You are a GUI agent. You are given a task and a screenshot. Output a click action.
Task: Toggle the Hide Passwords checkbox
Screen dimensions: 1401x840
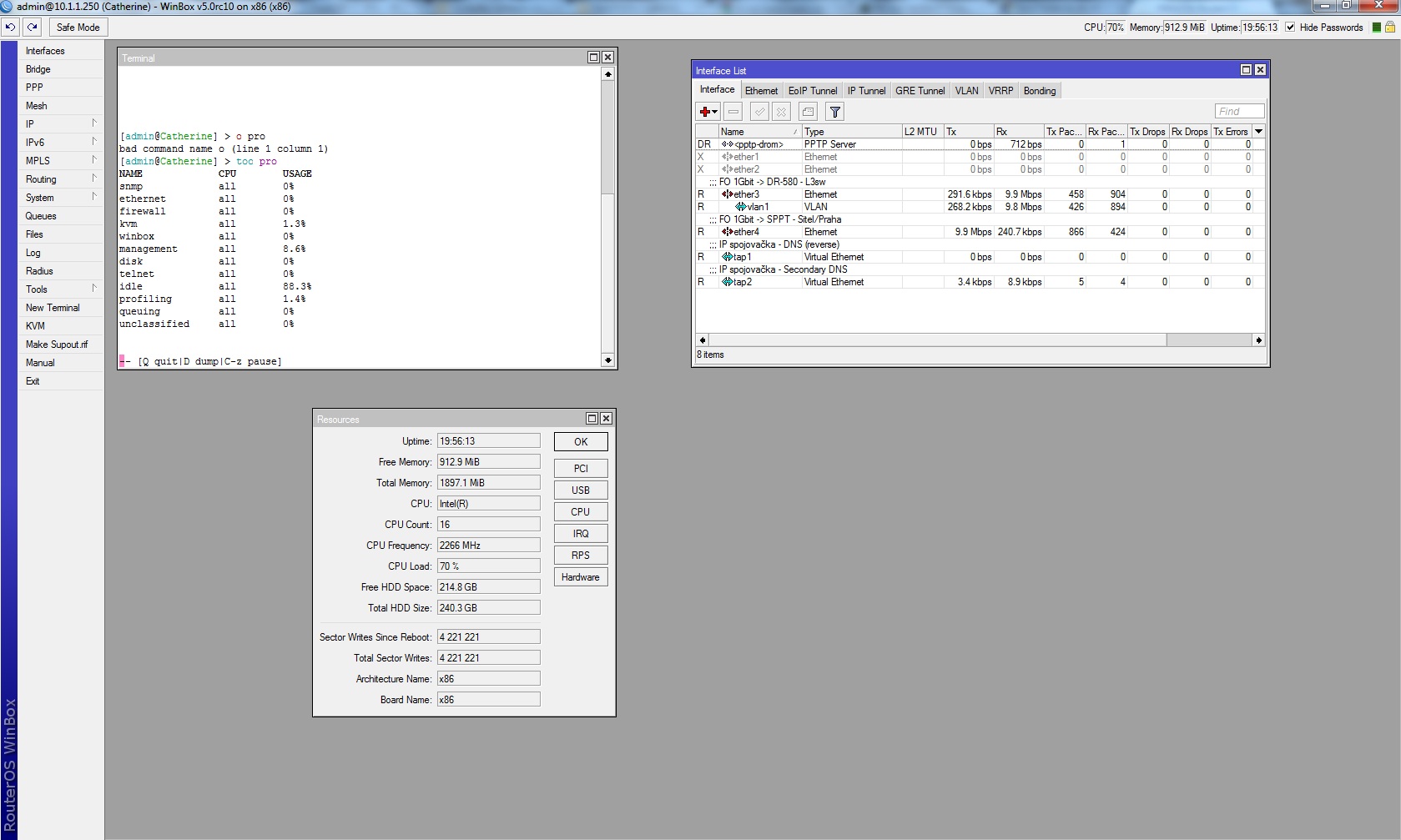point(1291,28)
